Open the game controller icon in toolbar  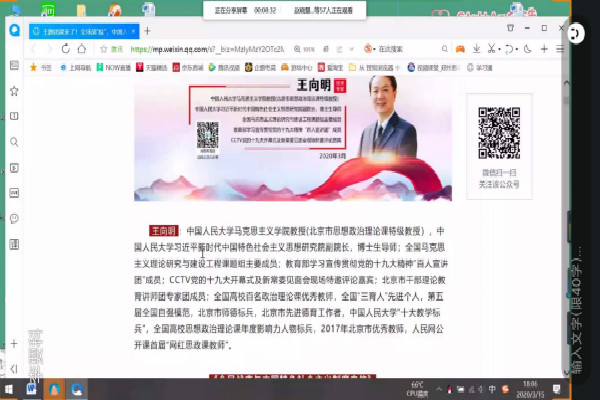tap(460, 49)
